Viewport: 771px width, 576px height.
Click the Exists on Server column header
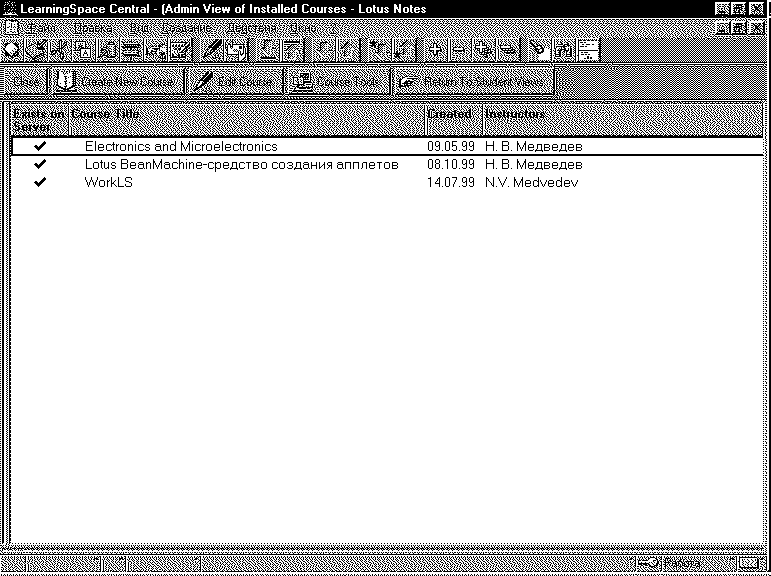39,120
